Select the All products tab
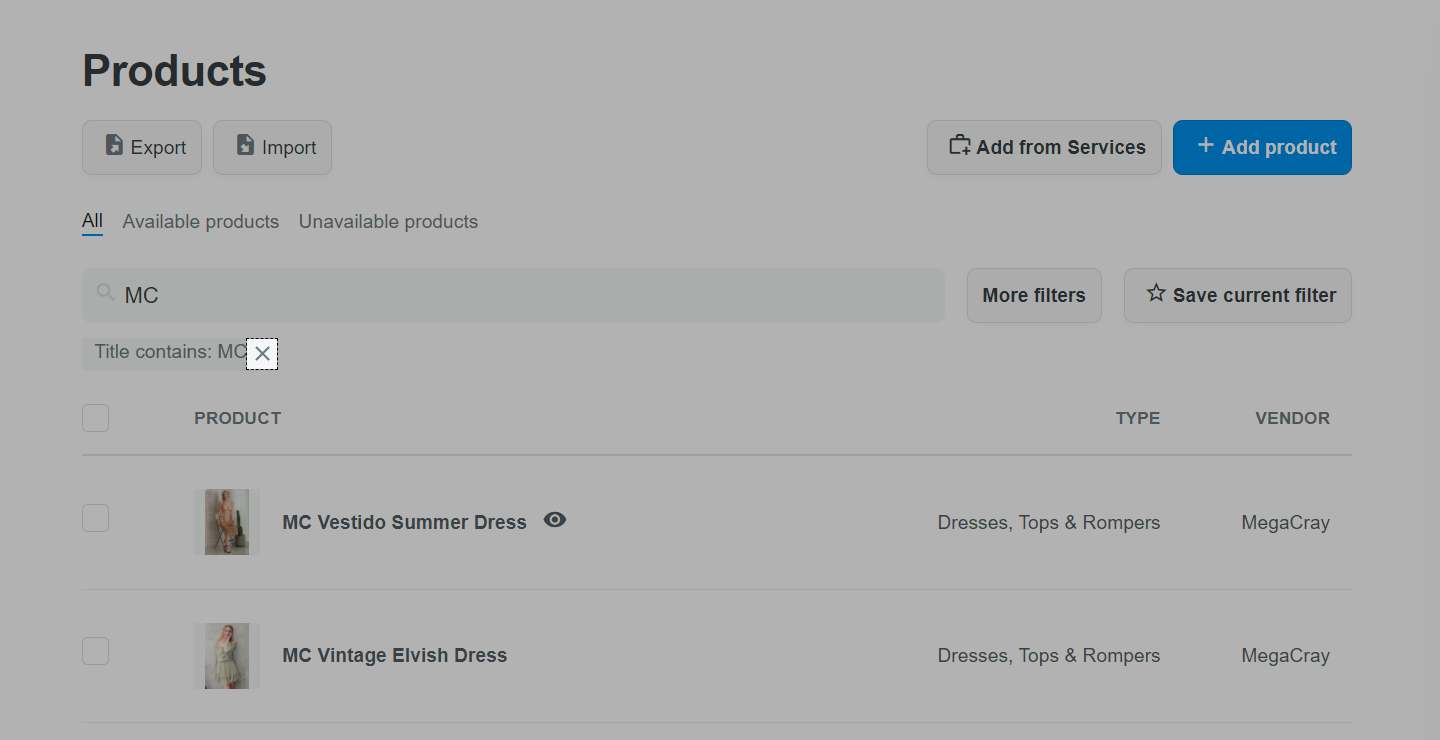 (92, 221)
